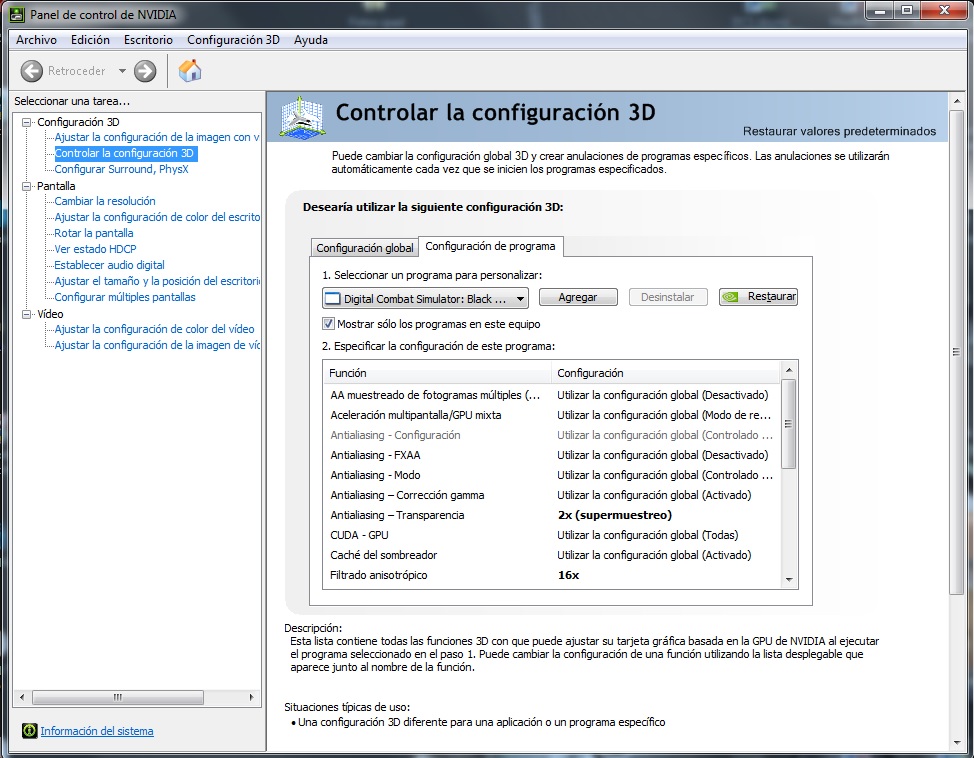The image size is (974, 758).
Task: Collapse the Vídeo tree node
Action: coord(26,314)
